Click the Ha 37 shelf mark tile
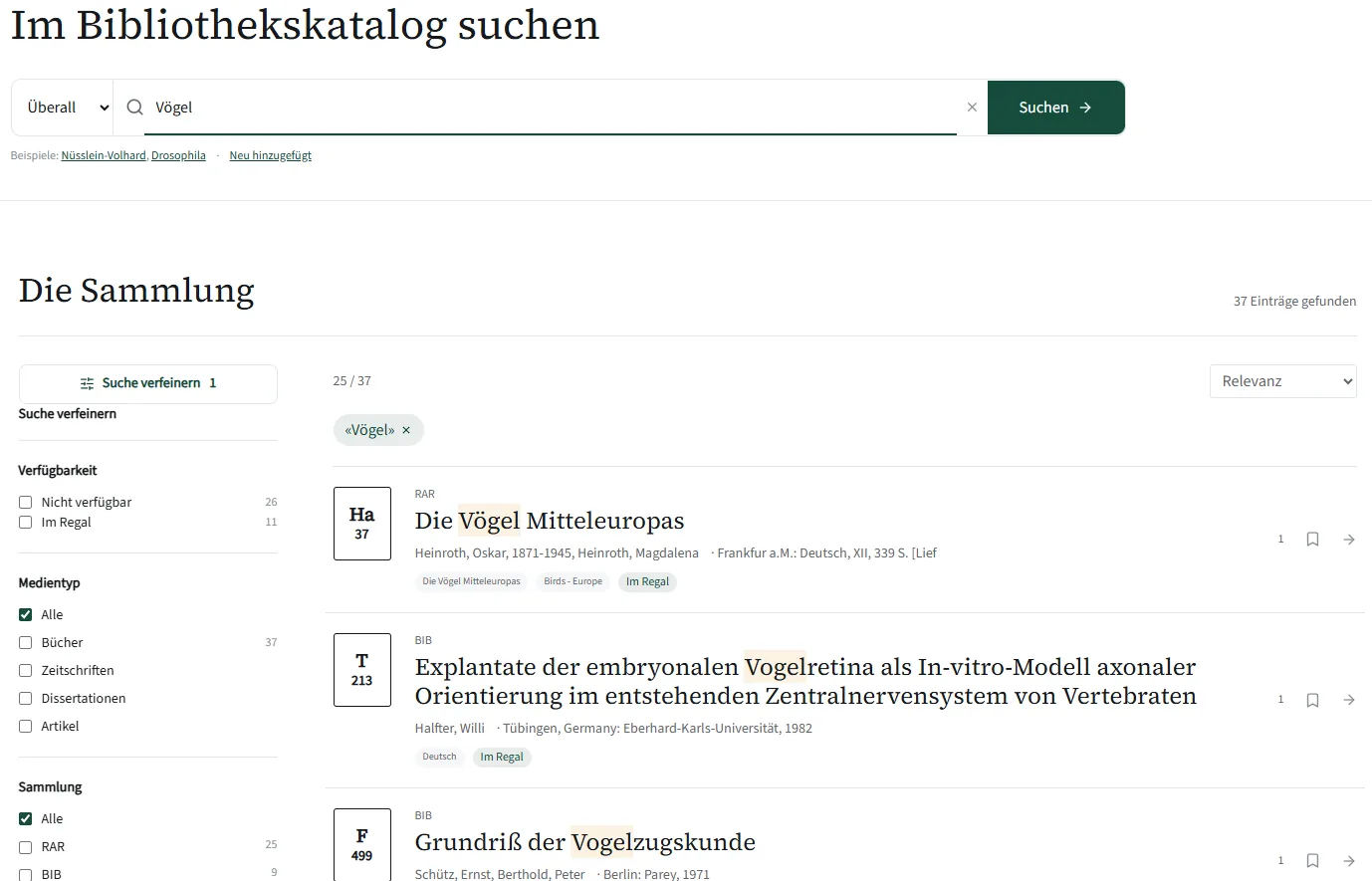 pyautogui.click(x=362, y=524)
